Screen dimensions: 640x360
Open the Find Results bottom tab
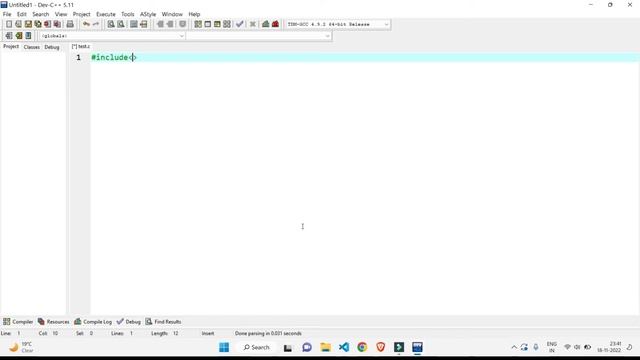click(x=163, y=322)
